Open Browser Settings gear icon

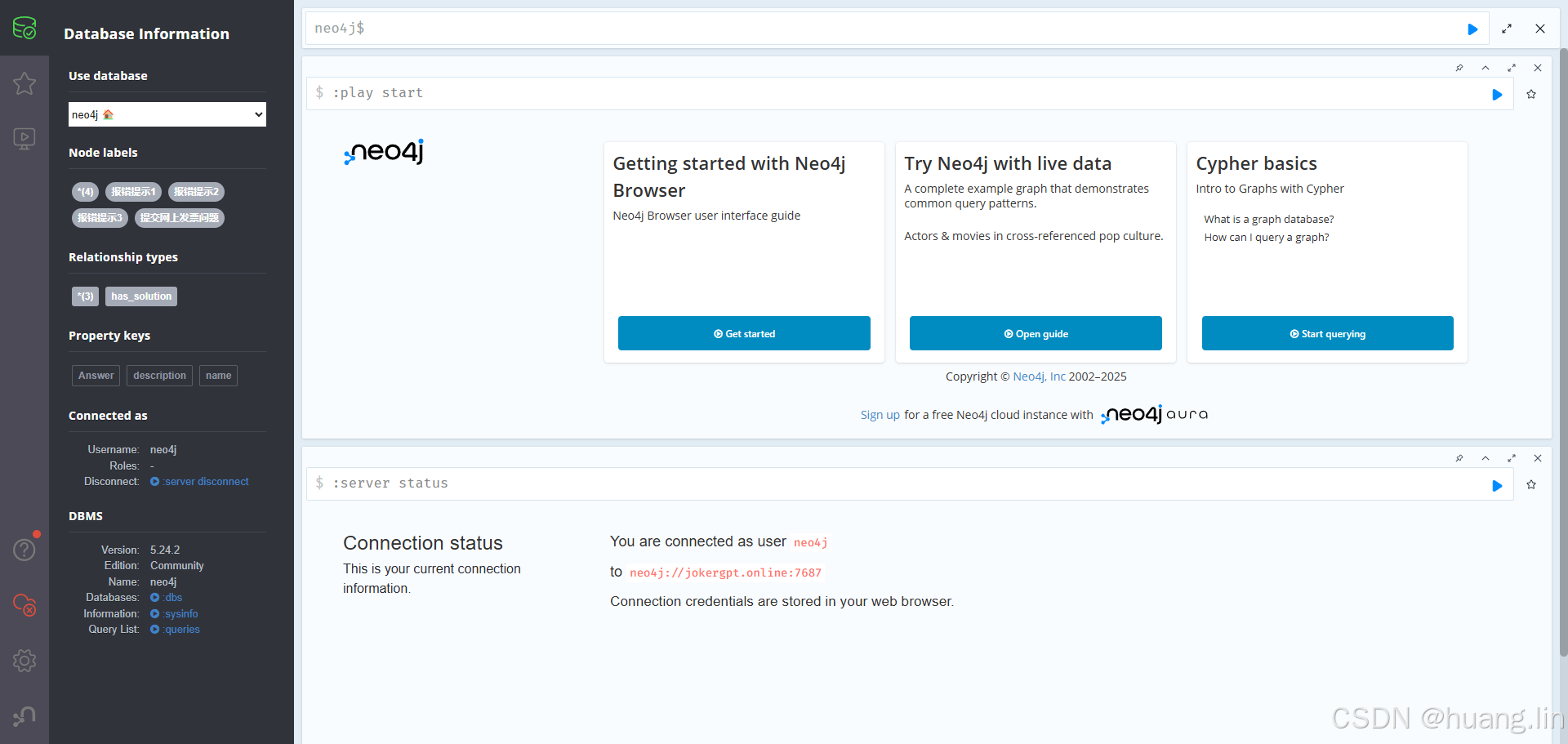[24, 661]
